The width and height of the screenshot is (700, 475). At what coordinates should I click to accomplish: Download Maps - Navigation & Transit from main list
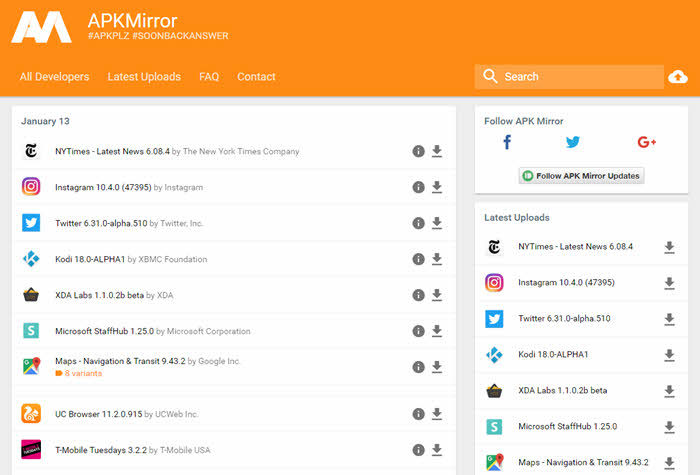(437, 367)
